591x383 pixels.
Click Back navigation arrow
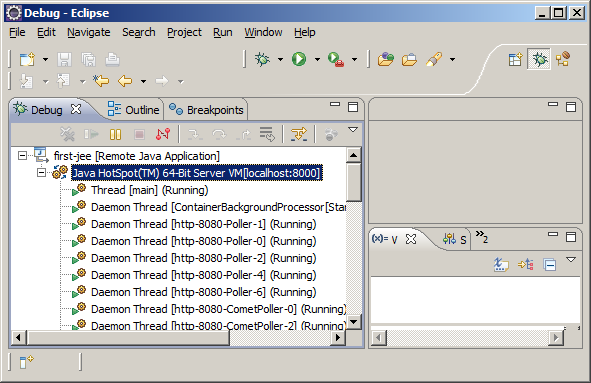125,81
